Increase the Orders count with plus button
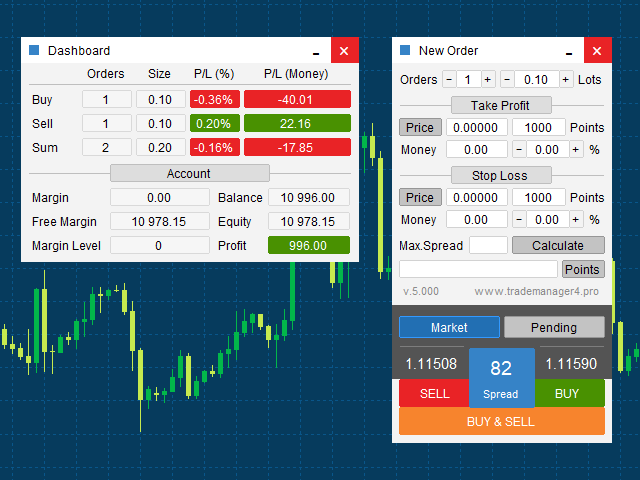The width and height of the screenshot is (640, 480). (x=488, y=80)
